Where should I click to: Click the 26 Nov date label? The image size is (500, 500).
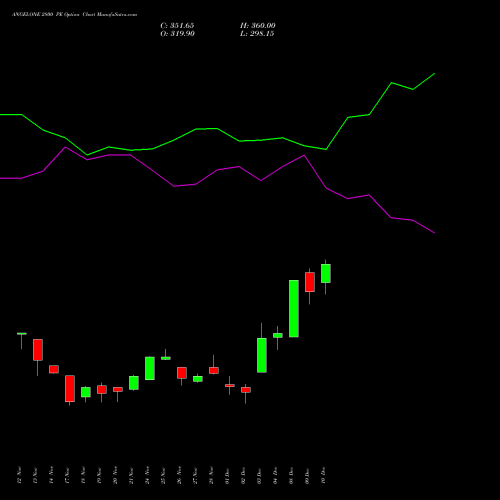coord(179,475)
